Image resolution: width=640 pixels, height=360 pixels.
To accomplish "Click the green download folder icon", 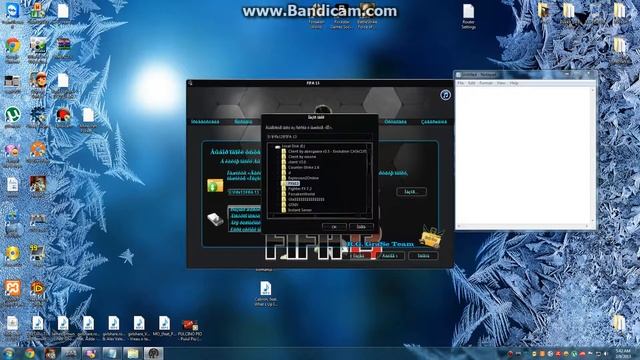I will pos(215,185).
